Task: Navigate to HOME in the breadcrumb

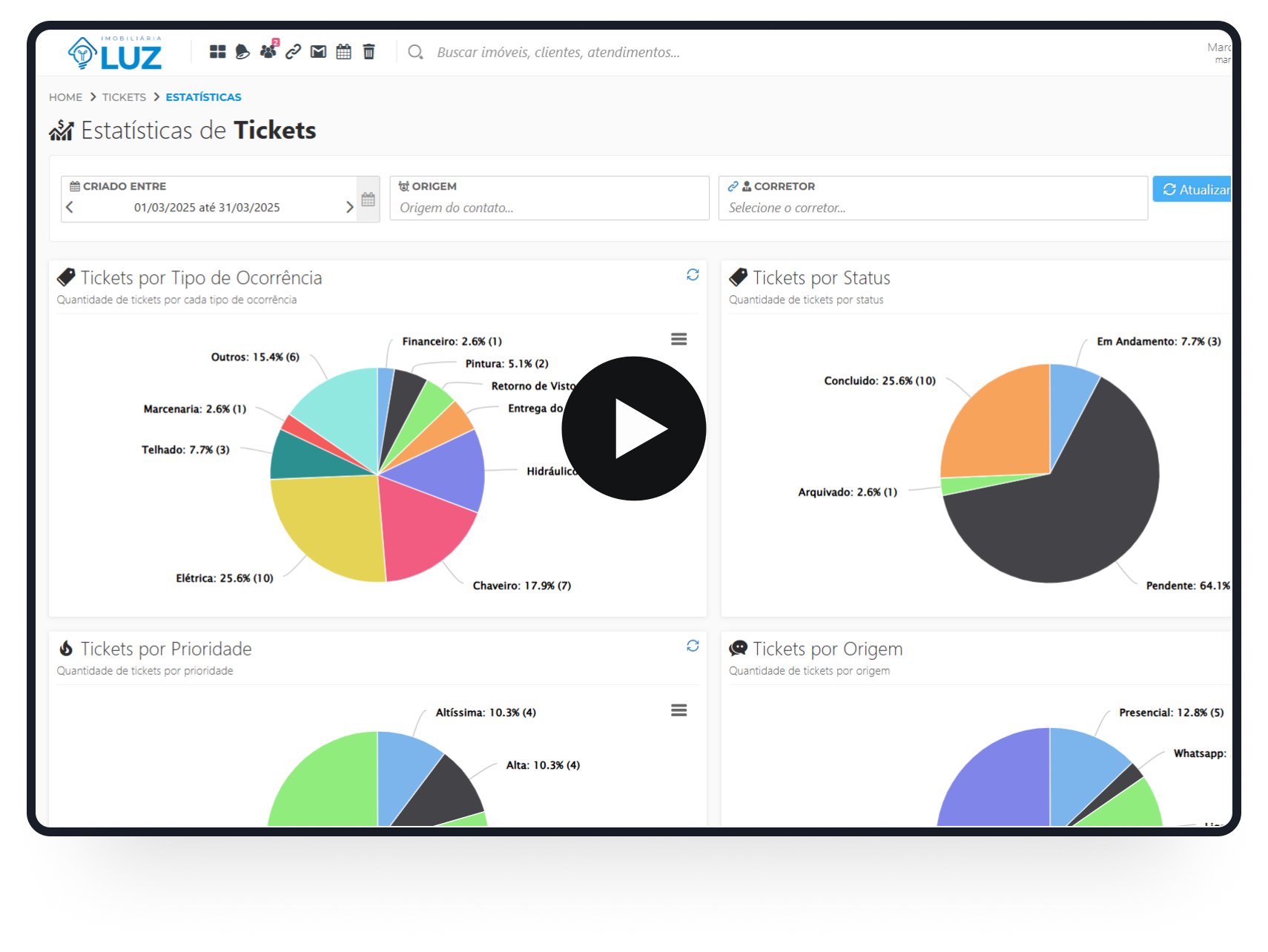Action: (x=65, y=97)
